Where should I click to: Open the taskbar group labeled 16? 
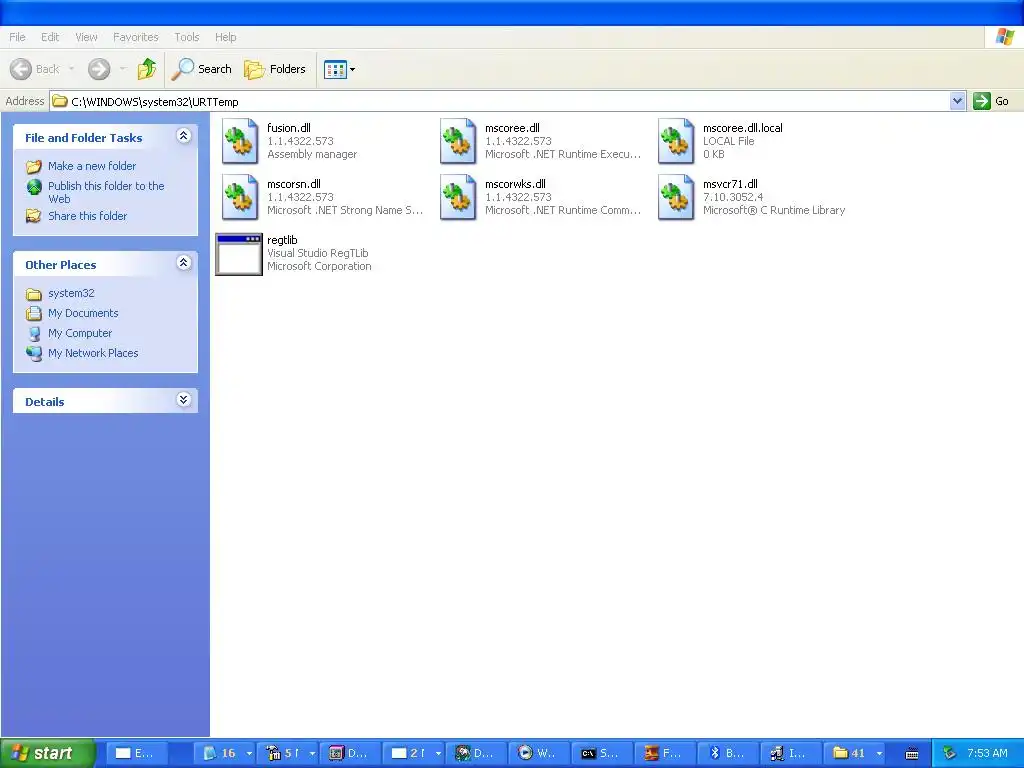[x=227, y=754]
